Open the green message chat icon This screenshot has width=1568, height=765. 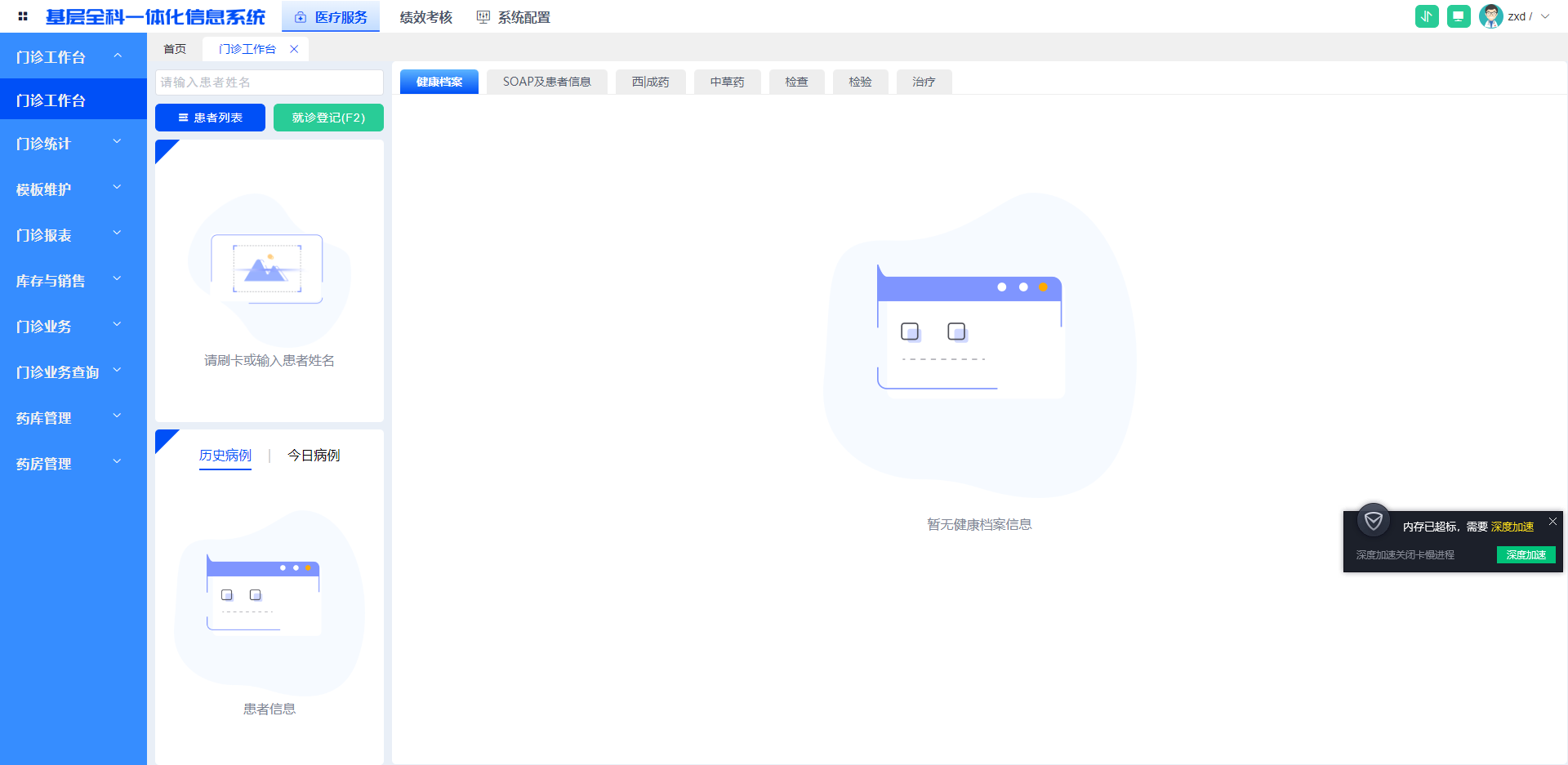(x=1459, y=16)
